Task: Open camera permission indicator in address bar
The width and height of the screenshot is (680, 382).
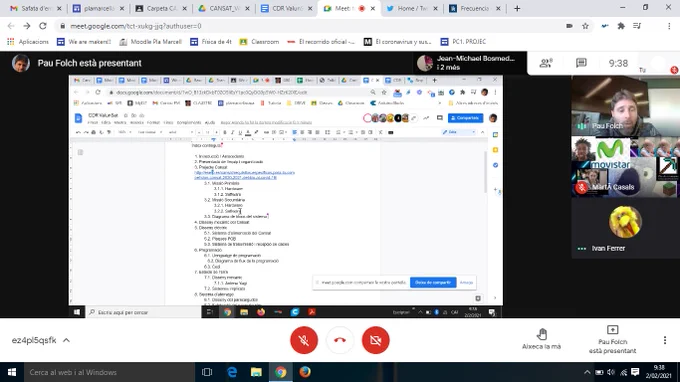Action: 569,26
